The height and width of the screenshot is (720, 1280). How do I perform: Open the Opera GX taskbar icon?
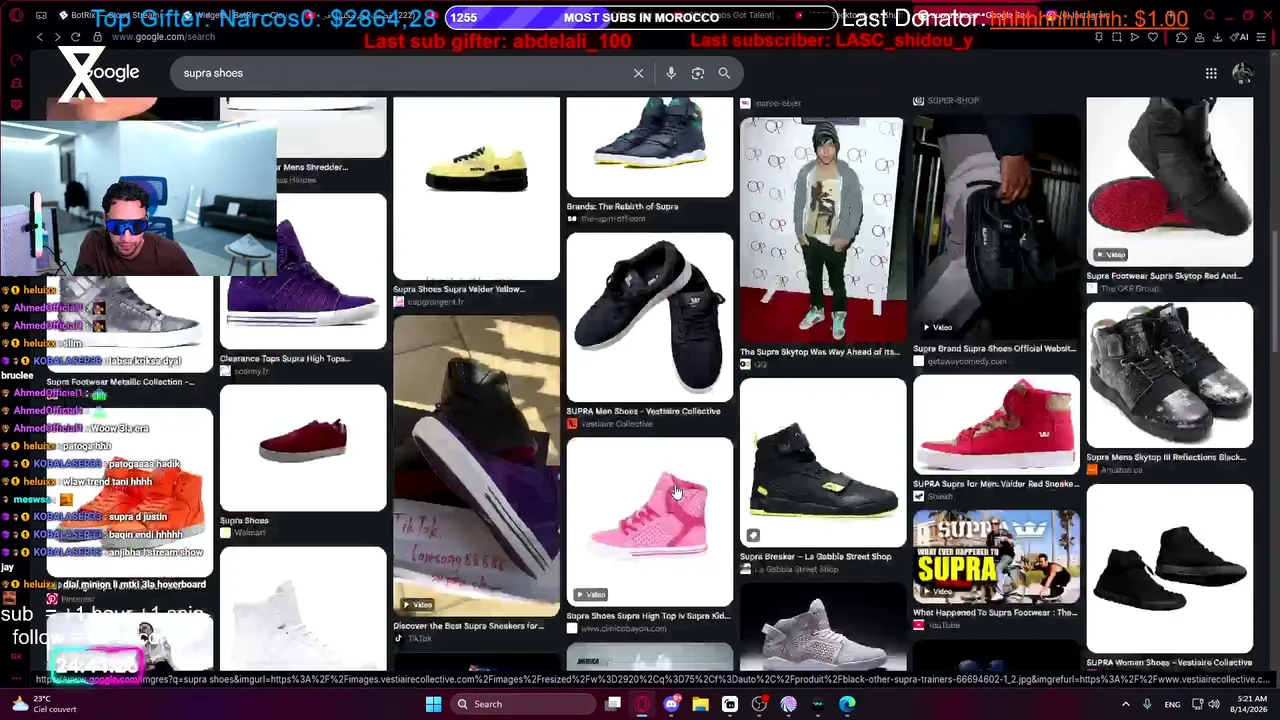(x=642, y=704)
